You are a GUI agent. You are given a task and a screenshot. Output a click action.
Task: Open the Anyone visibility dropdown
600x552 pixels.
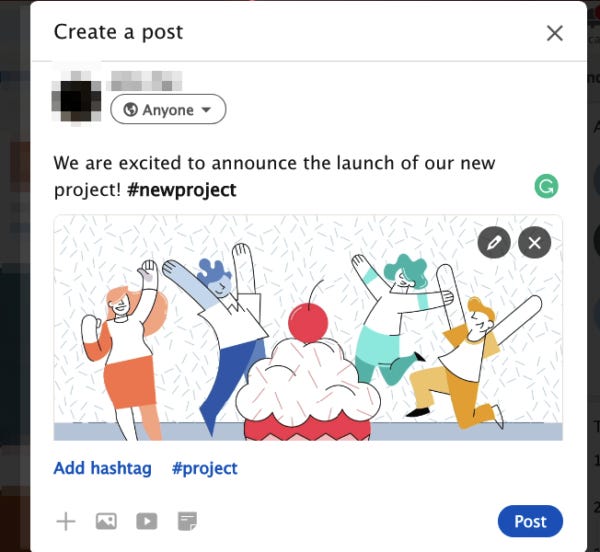tap(168, 109)
